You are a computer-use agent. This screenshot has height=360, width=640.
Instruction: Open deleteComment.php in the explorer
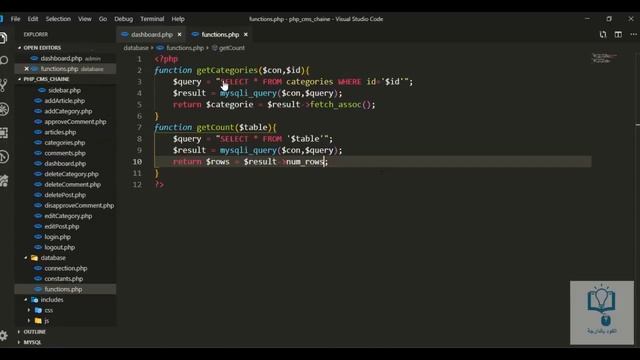click(x=72, y=184)
